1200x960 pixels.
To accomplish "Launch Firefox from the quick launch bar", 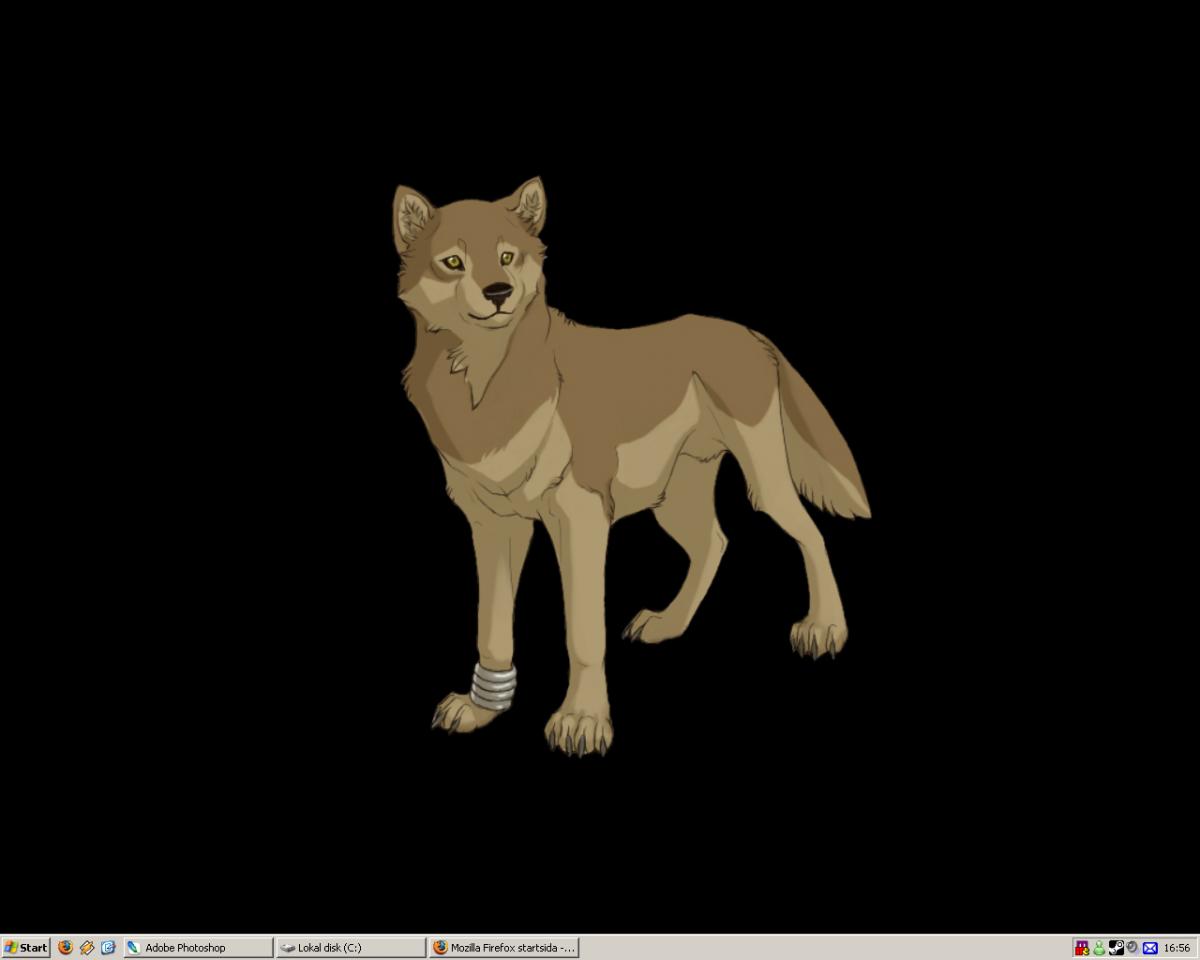I will click(66, 947).
